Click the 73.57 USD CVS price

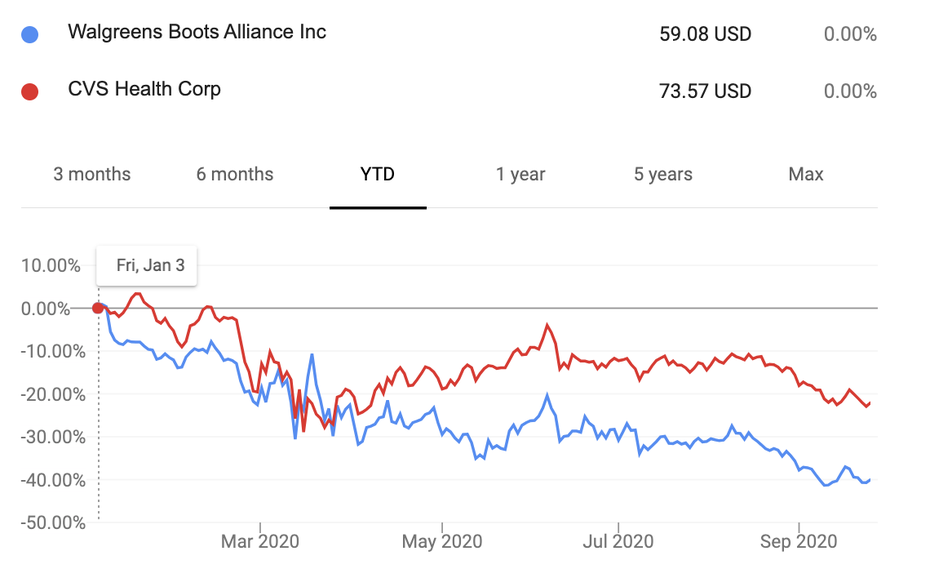coord(705,91)
